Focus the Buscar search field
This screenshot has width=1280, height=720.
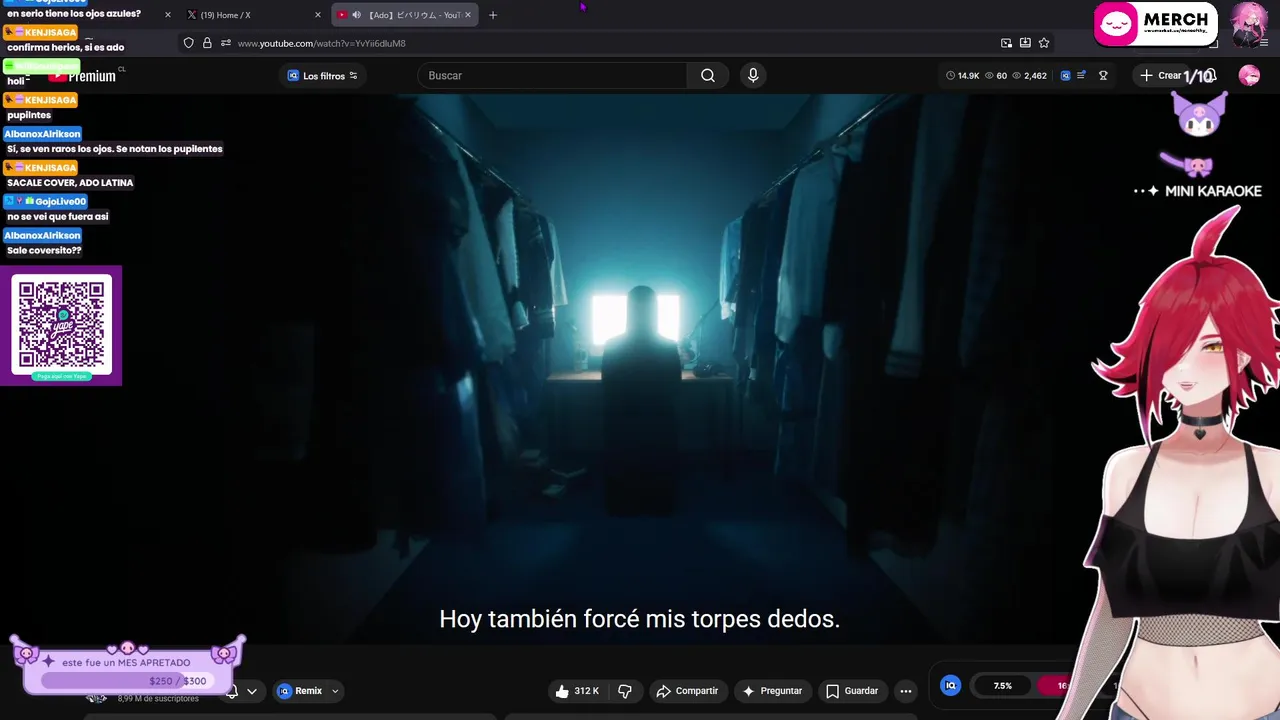point(552,75)
